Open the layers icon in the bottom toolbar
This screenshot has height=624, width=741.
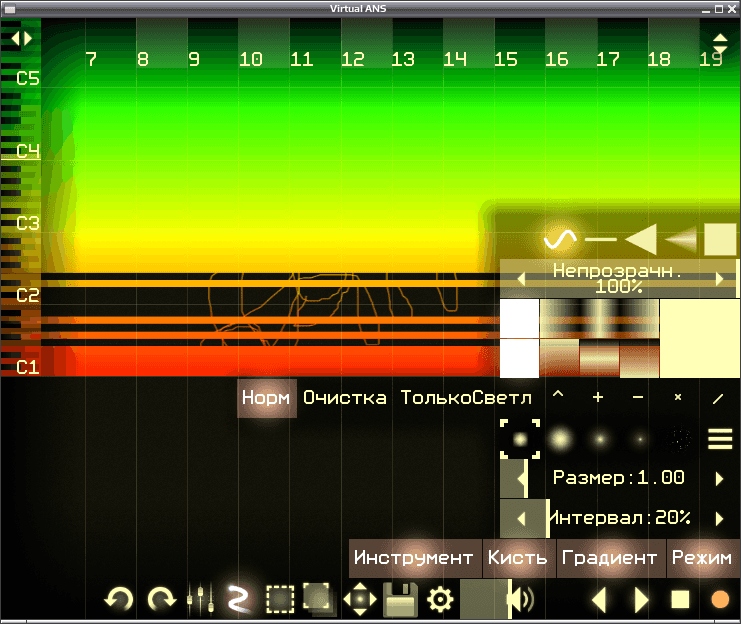[319, 598]
